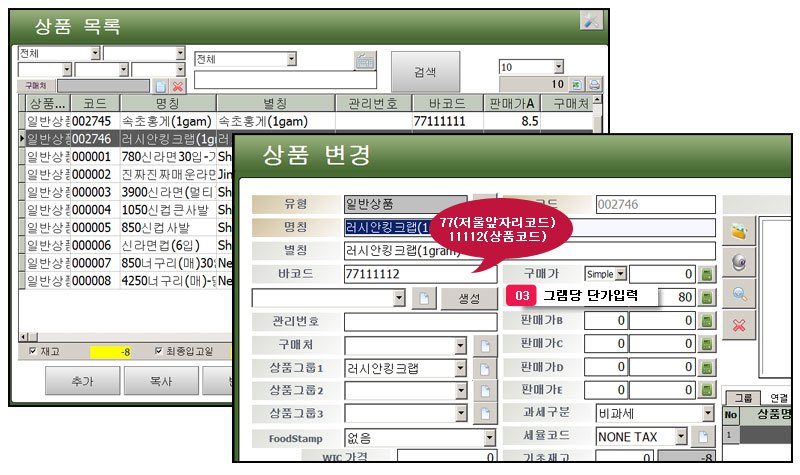Expand 상품그룹3 dropdown
The width and height of the screenshot is (800, 475).
pyautogui.click(x=460, y=414)
